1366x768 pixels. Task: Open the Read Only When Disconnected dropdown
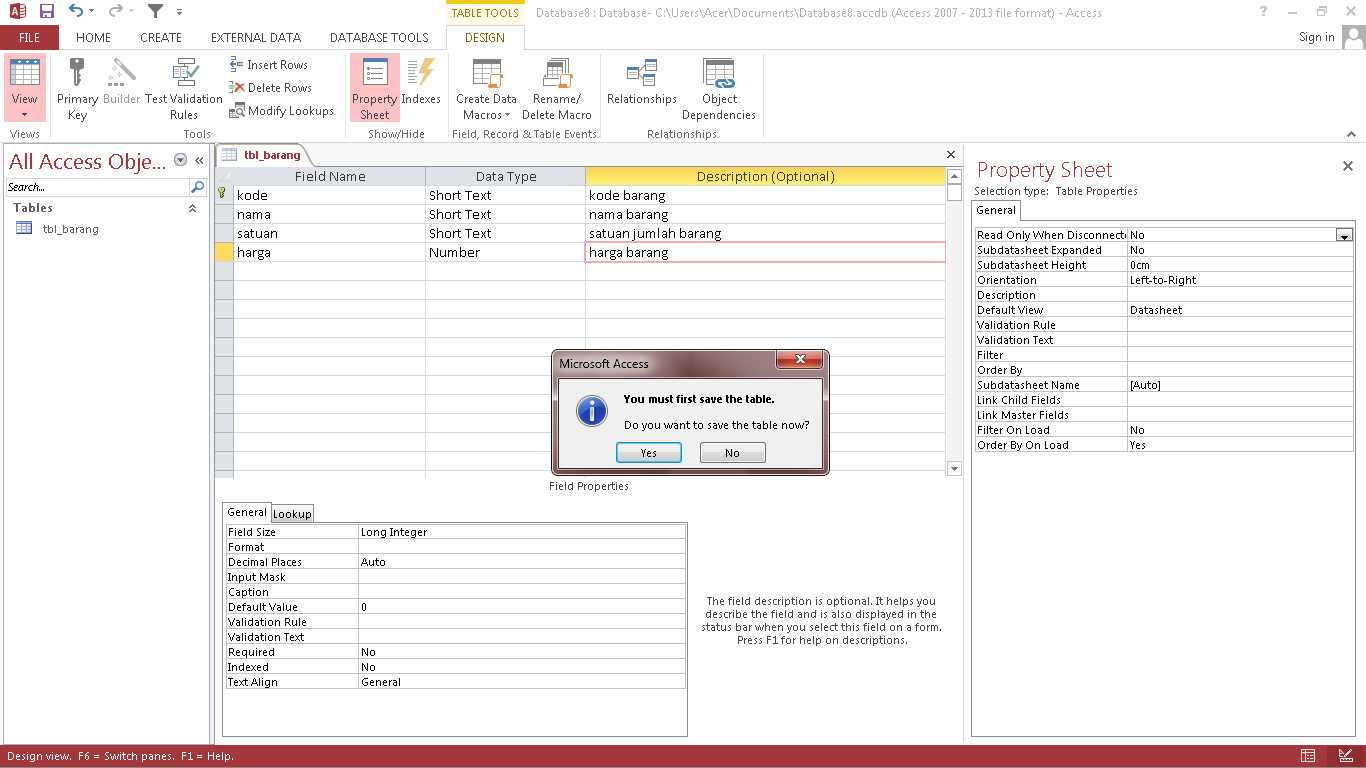click(1345, 234)
